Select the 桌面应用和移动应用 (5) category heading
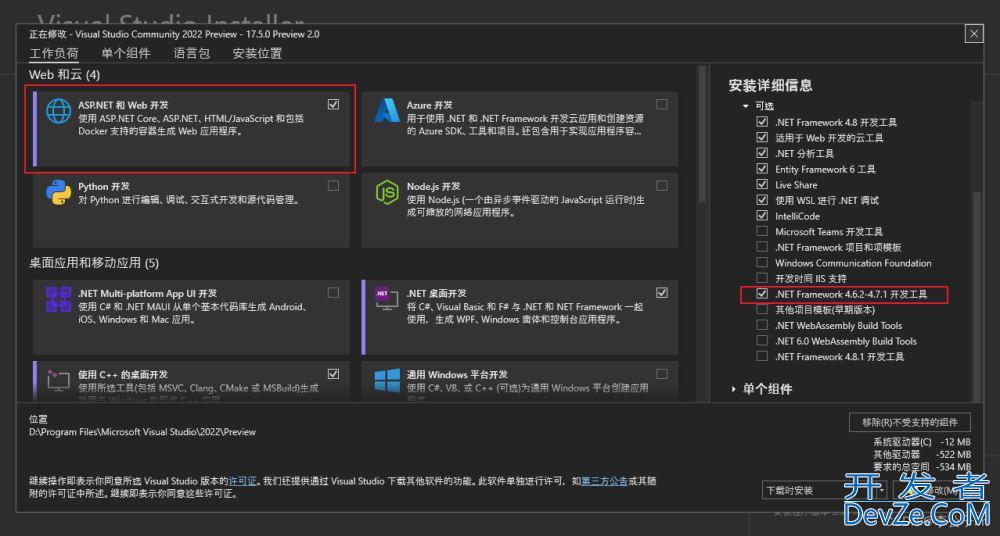The width and height of the screenshot is (1000, 536). click(x=94, y=263)
